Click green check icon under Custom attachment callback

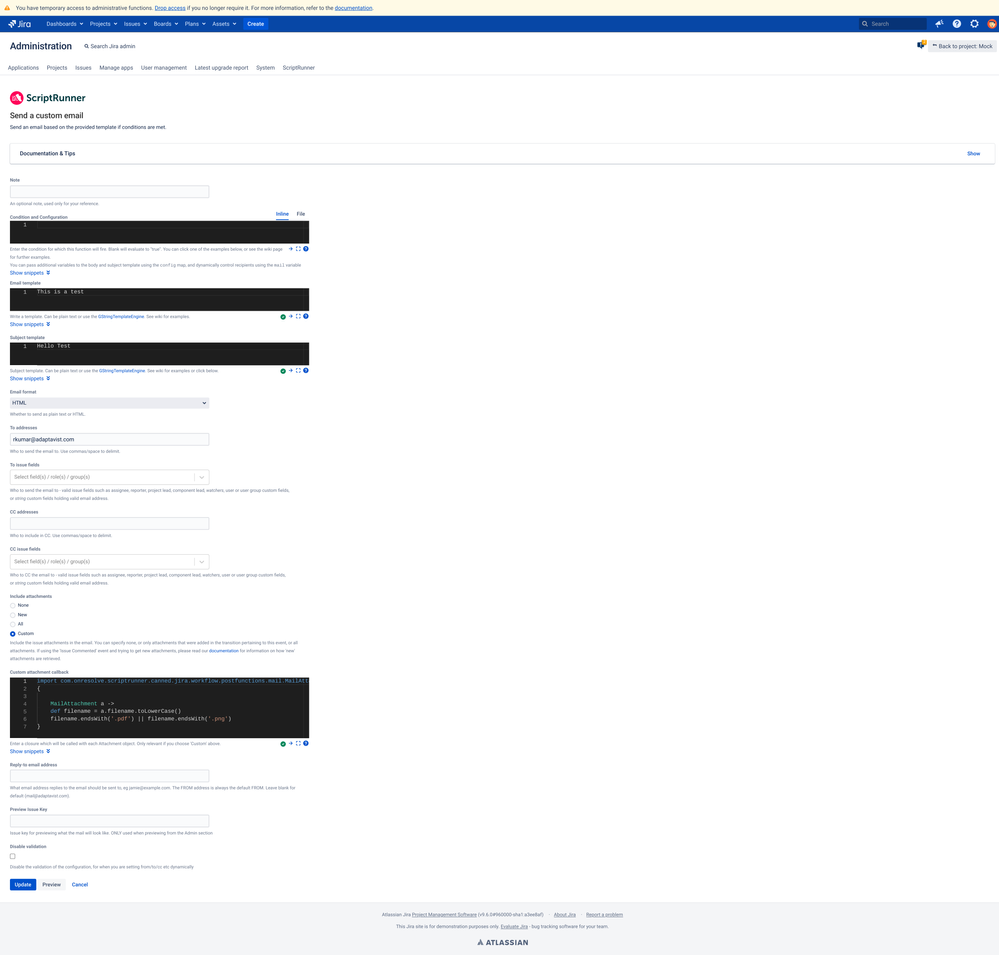[283, 743]
